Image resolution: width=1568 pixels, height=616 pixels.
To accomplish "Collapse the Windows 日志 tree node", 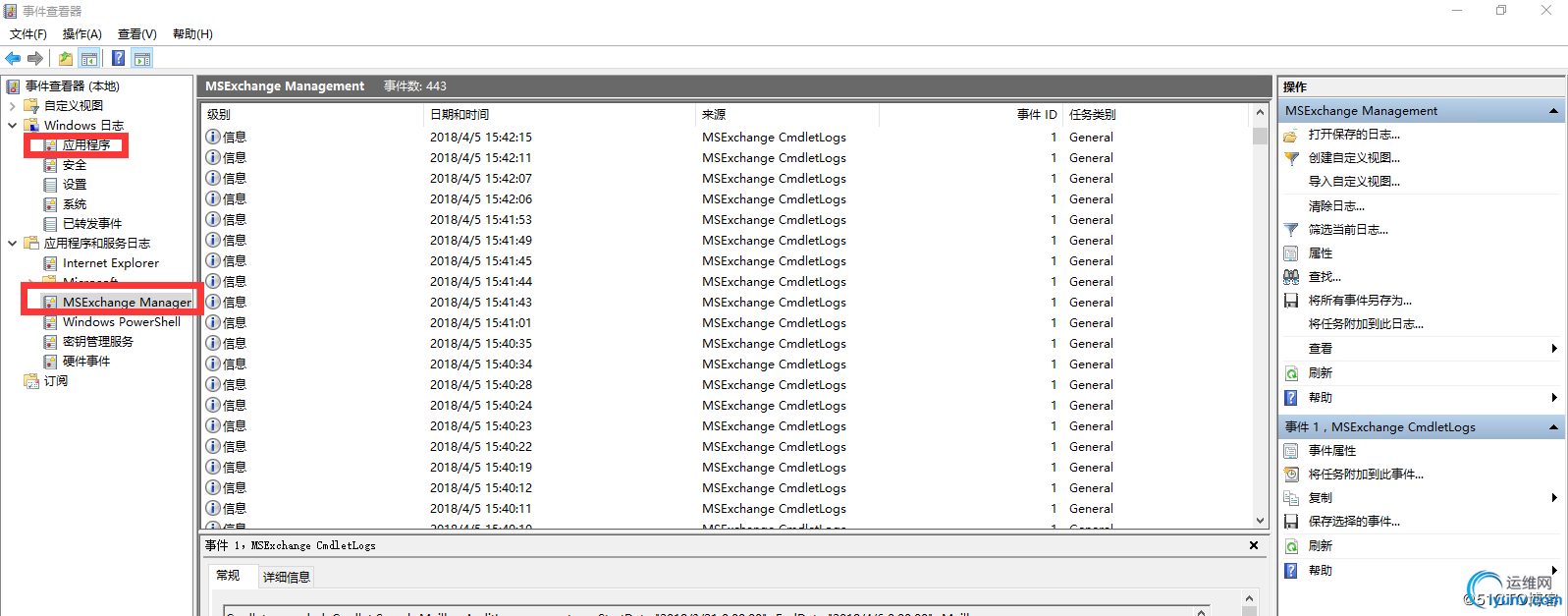I will click(x=12, y=126).
